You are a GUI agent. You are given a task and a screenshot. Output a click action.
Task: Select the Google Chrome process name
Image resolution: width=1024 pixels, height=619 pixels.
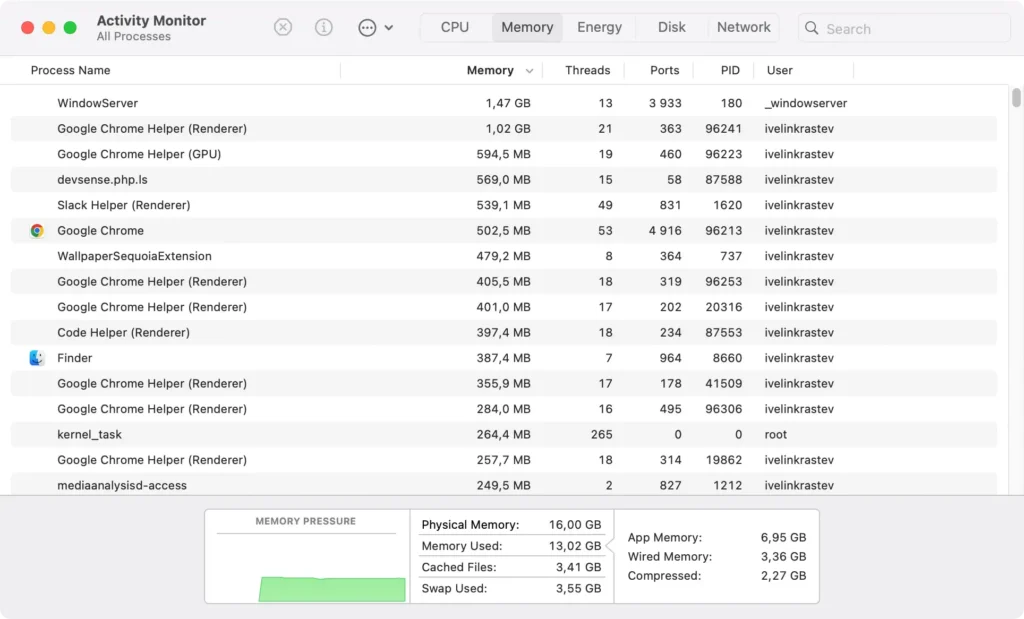100,230
